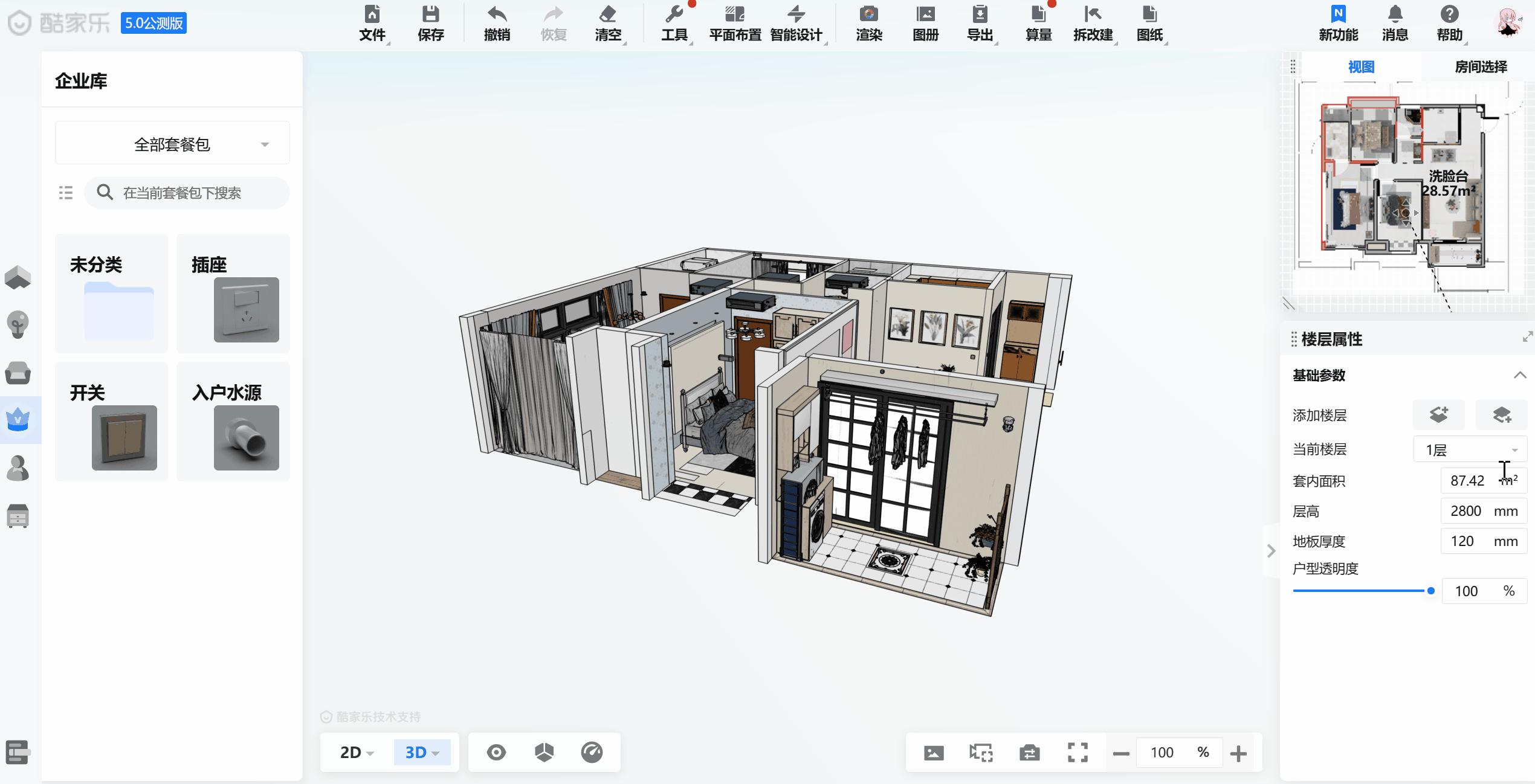Click the 层高 2800 input field

1484,511
